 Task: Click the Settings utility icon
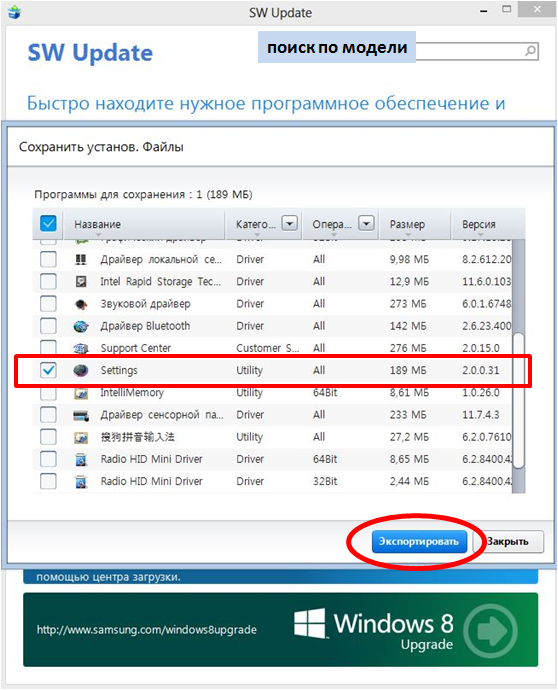click(x=81, y=371)
